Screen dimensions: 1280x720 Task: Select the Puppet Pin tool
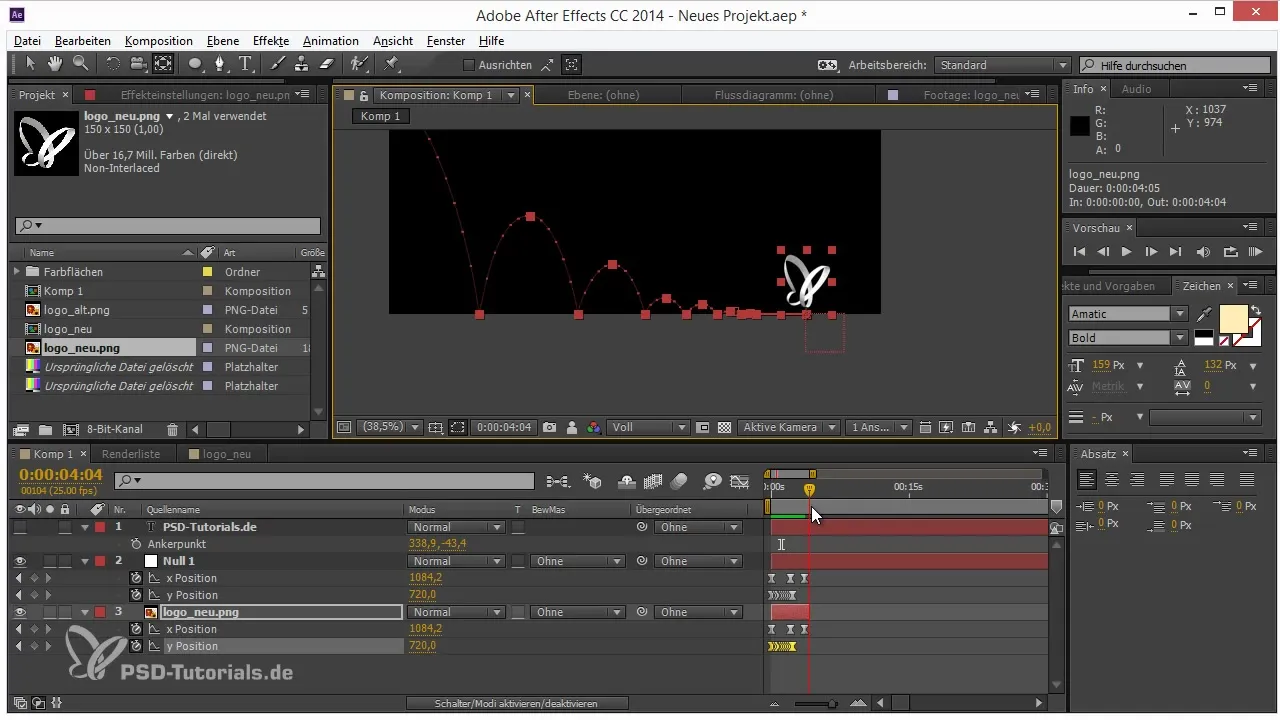(x=392, y=64)
